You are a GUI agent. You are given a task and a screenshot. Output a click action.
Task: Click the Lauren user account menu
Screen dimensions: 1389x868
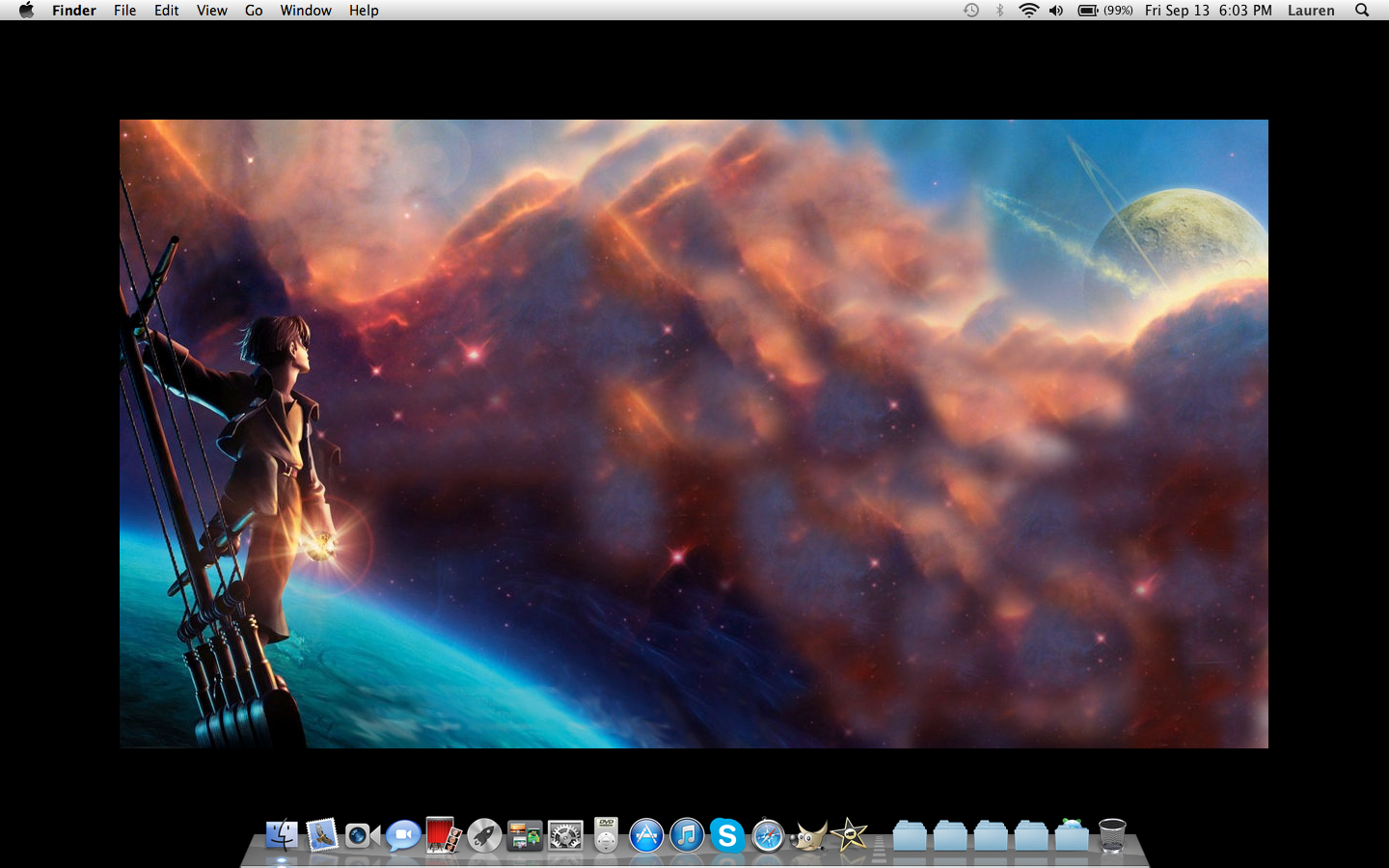(1311, 11)
